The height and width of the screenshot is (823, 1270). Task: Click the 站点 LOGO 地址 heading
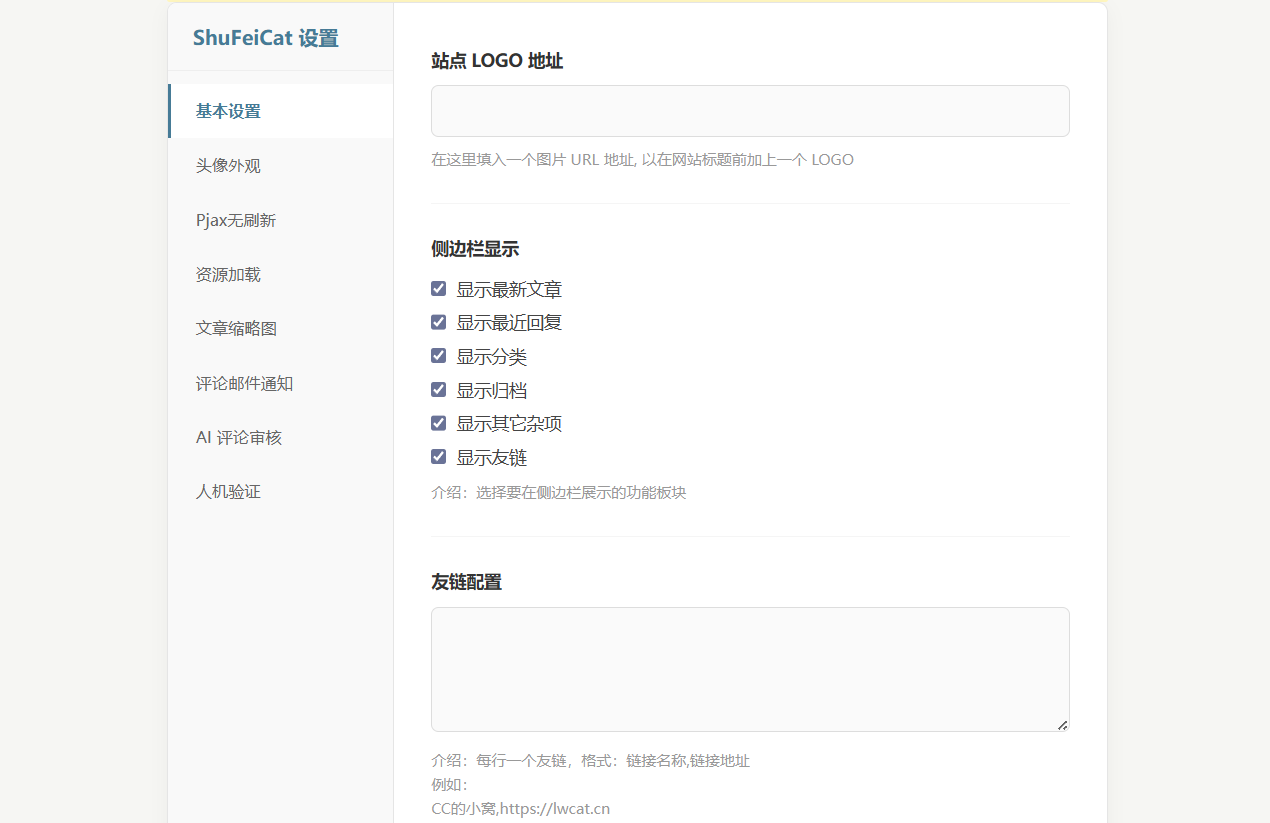(x=497, y=61)
